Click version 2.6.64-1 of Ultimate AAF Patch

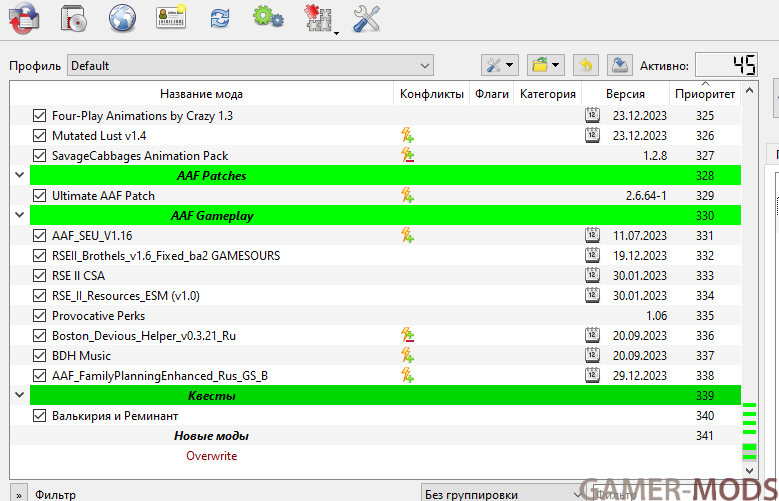coord(646,196)
